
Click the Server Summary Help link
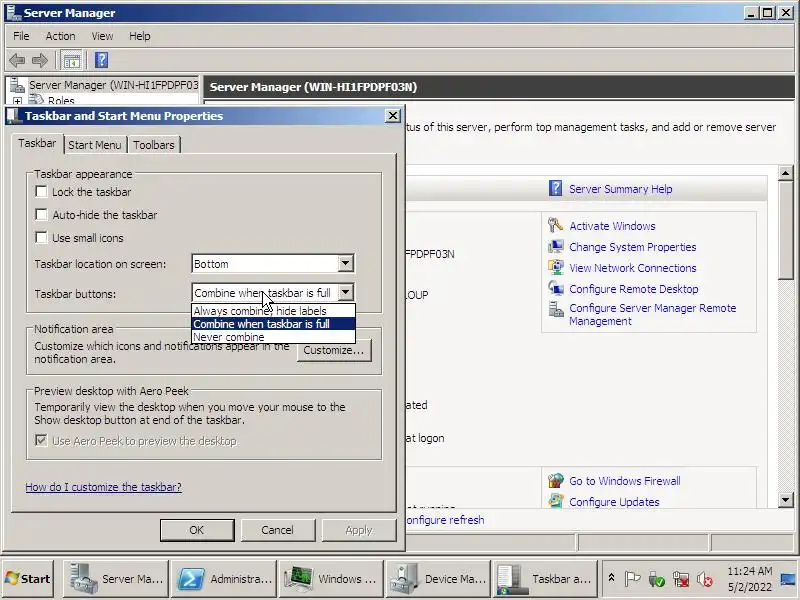tap(620, 189)
